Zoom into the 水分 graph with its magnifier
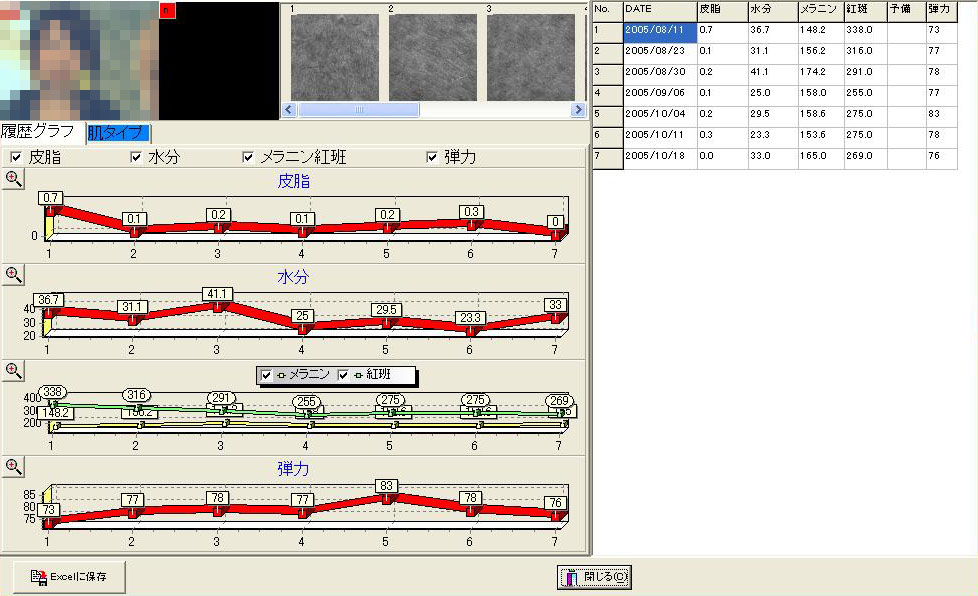 click(14, 274)
